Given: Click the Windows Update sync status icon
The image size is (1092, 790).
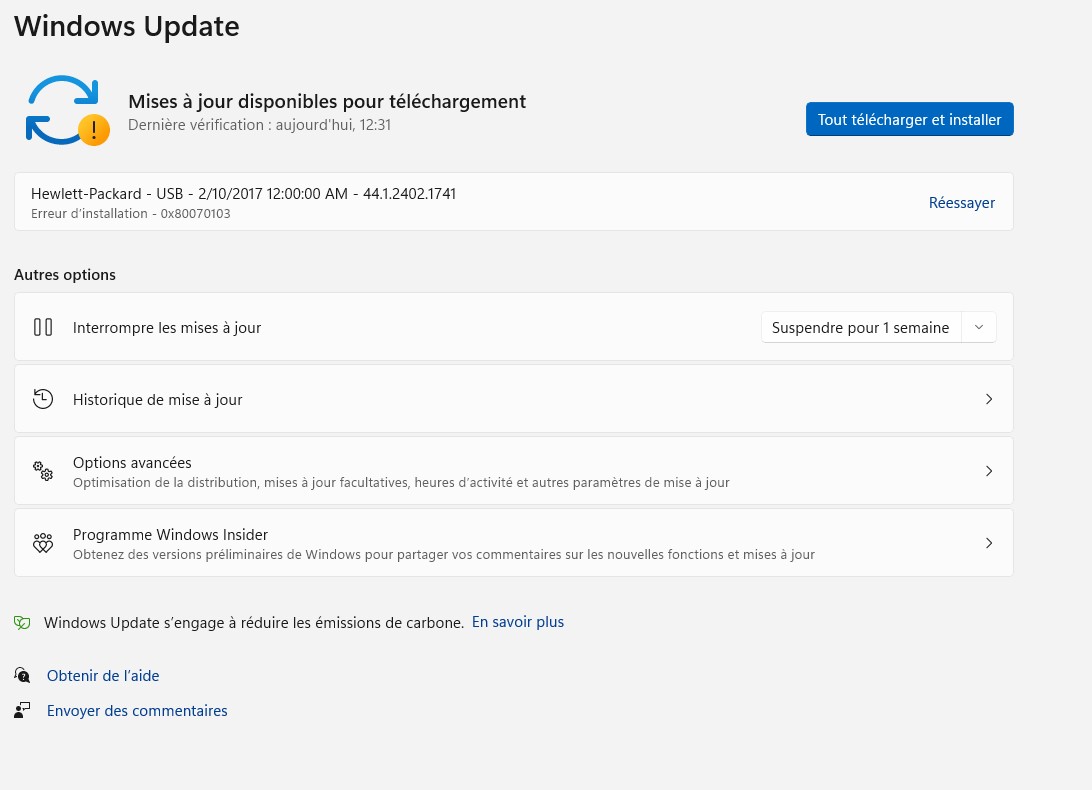Looking at the screenshot, I should [x=68, y=111].
